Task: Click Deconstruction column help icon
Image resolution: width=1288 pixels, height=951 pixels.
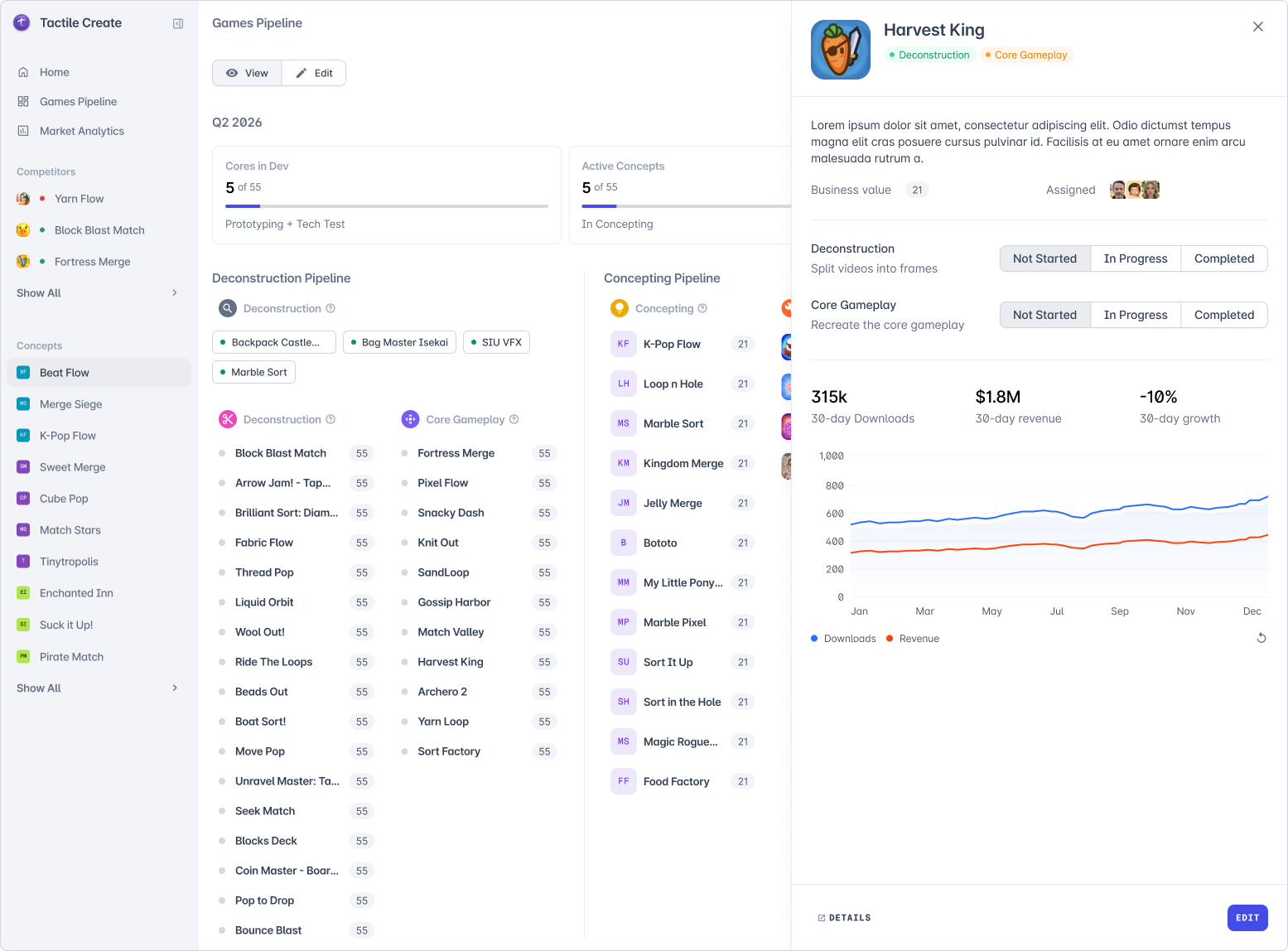Action: [330, 419]
